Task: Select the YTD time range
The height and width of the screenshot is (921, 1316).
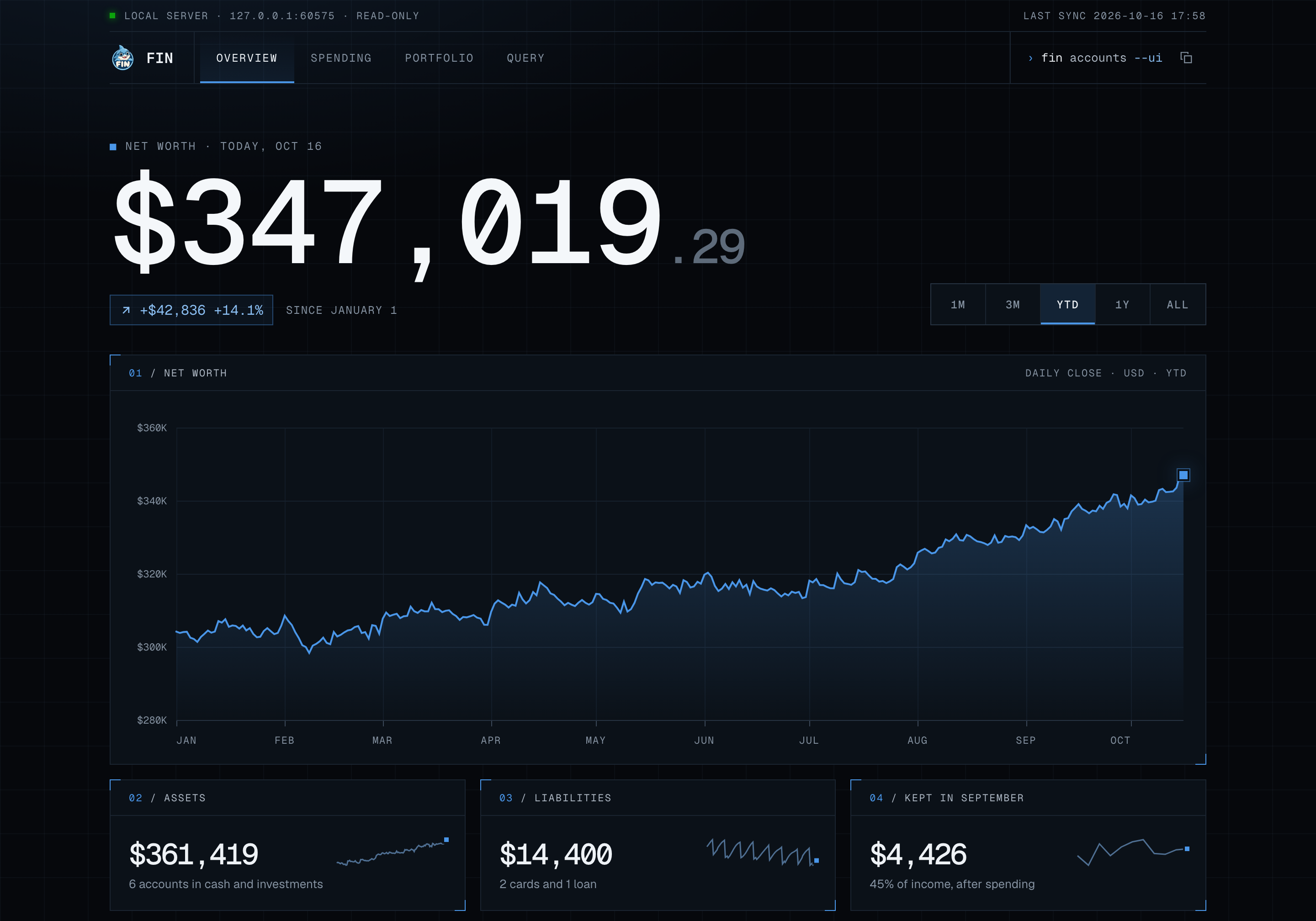Action: point(1067,304)
